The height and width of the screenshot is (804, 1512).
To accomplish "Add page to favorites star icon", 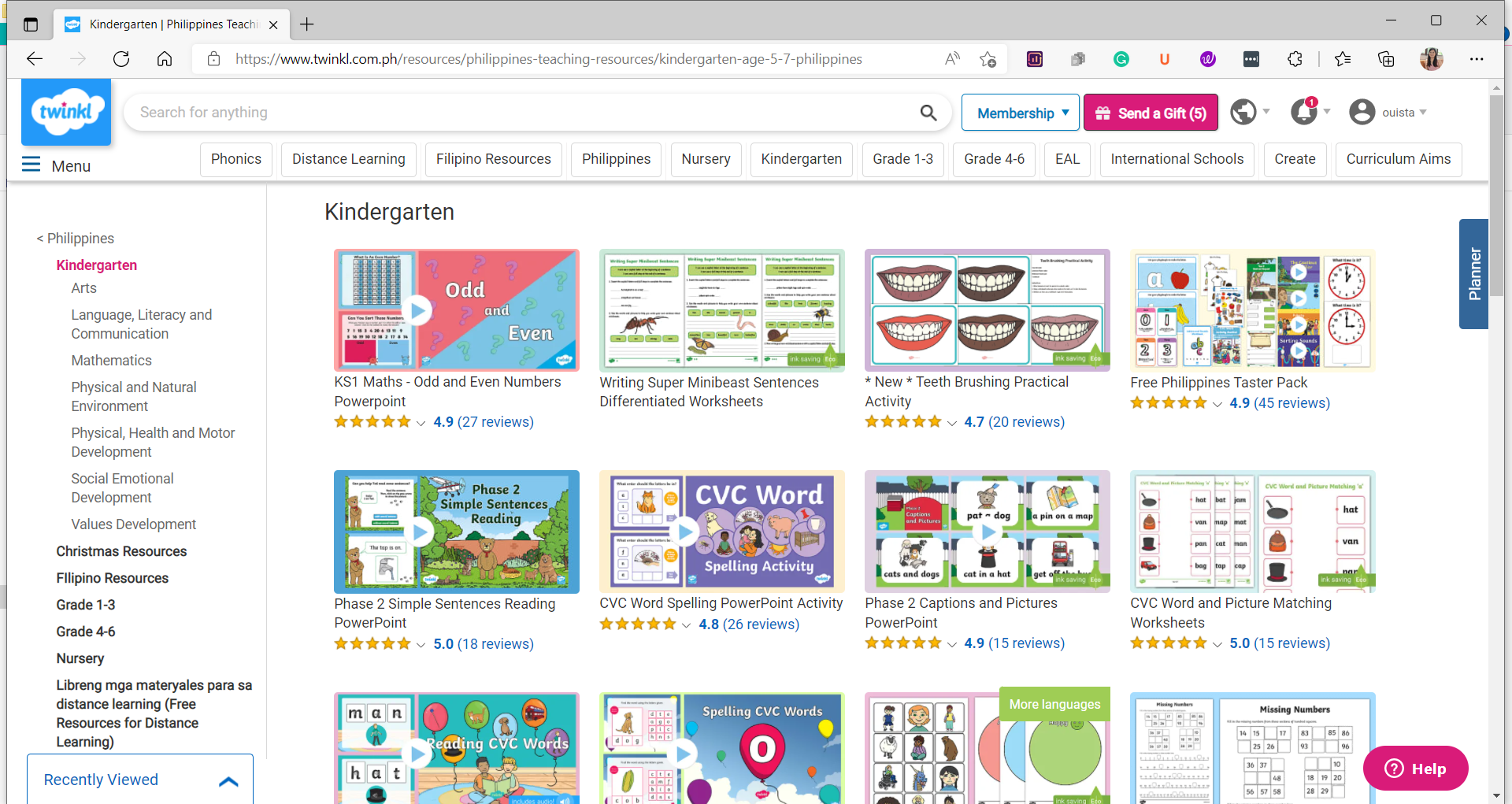I will pyautogui.click(x=988, y=59).
